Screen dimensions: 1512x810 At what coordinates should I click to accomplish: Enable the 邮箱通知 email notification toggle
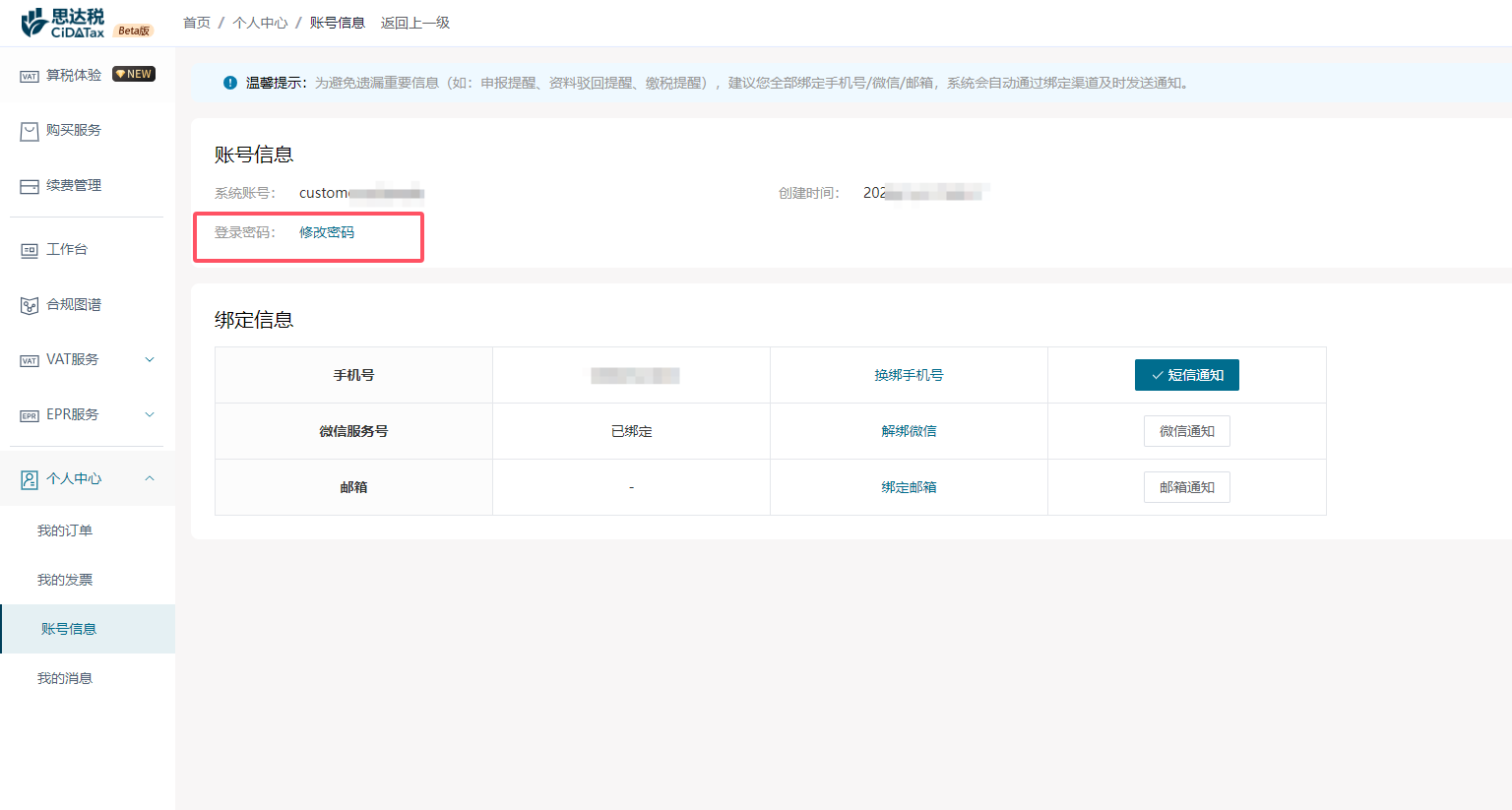(1186, 487)
